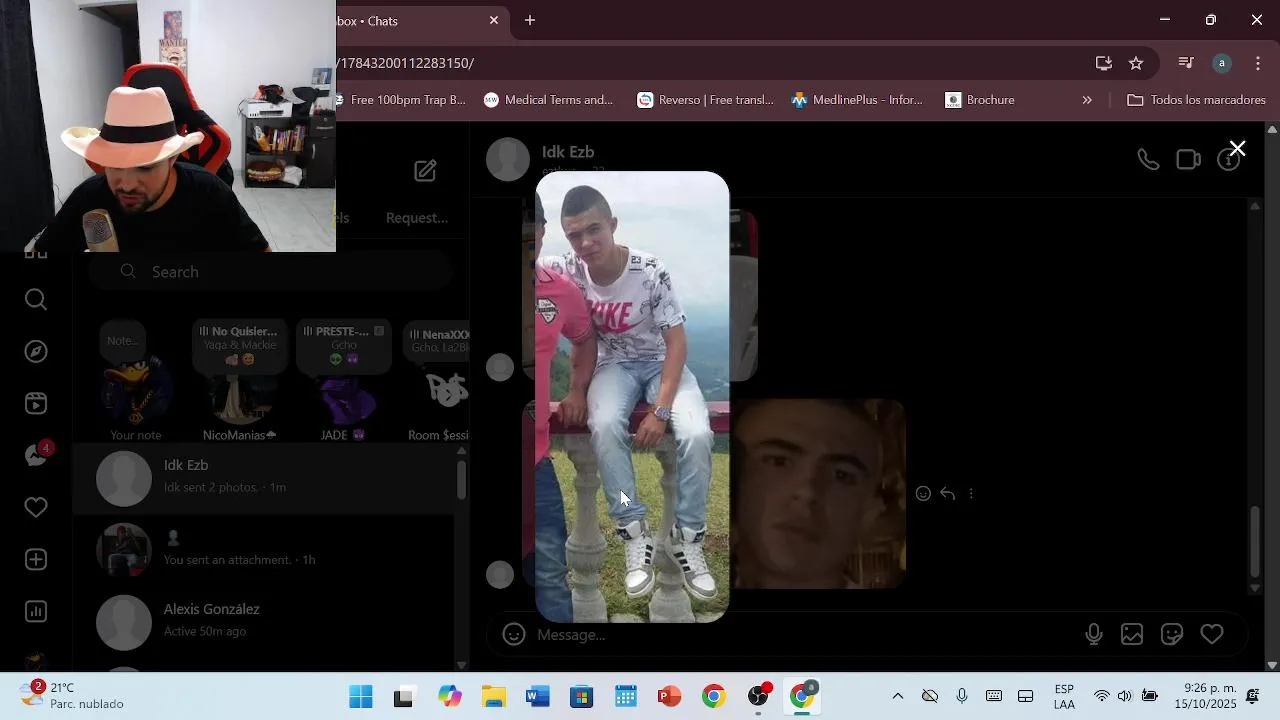Viewport: 1280px width, 720px height.
Task: Reply to the photo message arrow
Action: tap(947, 493)
